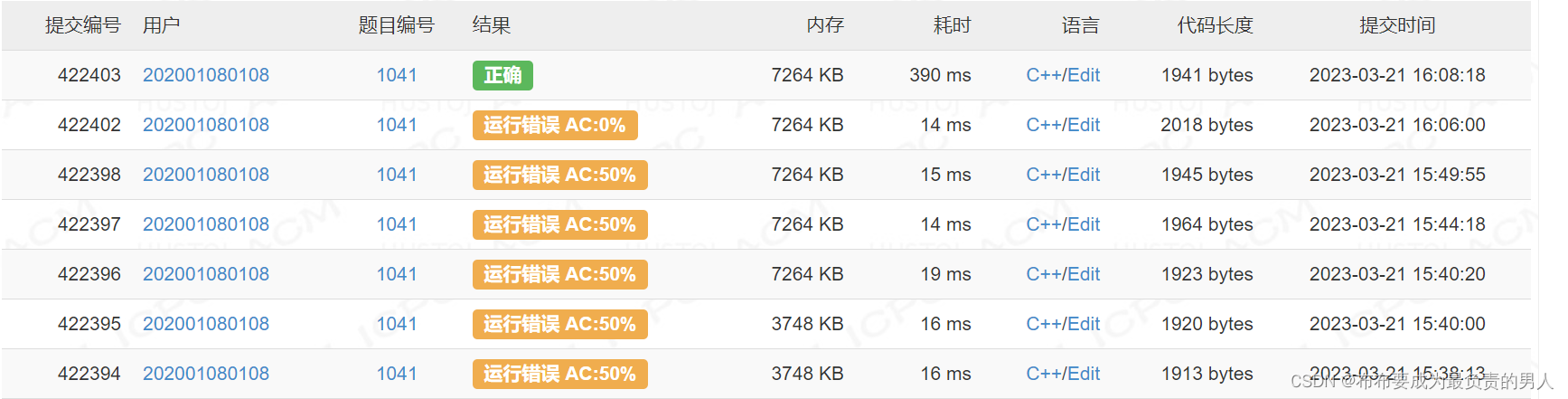1568x399 pixels.
Task: Open C++/Edit link for submission 422398
Action: [x=1063, y=175]
